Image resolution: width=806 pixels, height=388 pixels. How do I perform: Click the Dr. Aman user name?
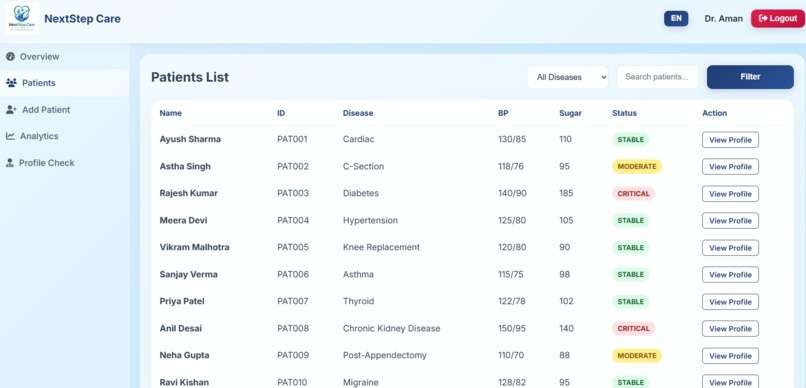pos(723,19)
